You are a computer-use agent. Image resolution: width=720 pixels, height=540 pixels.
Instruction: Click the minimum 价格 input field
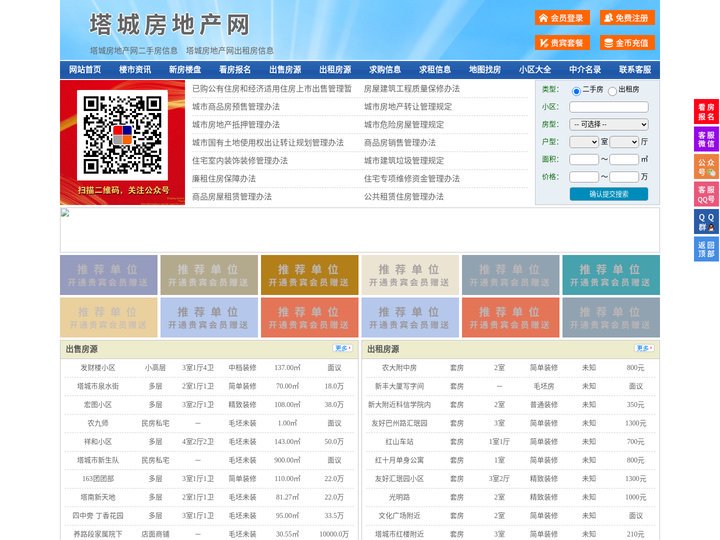pyautogui.click(x=584, y=177)
